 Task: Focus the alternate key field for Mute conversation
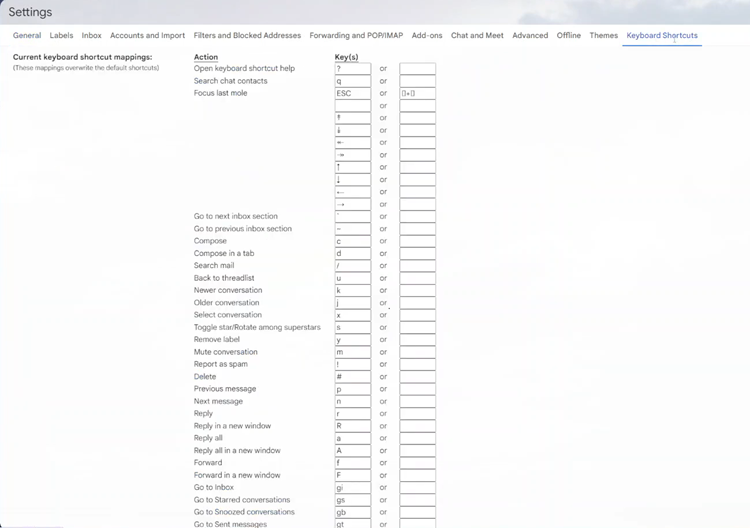(417, 352)
